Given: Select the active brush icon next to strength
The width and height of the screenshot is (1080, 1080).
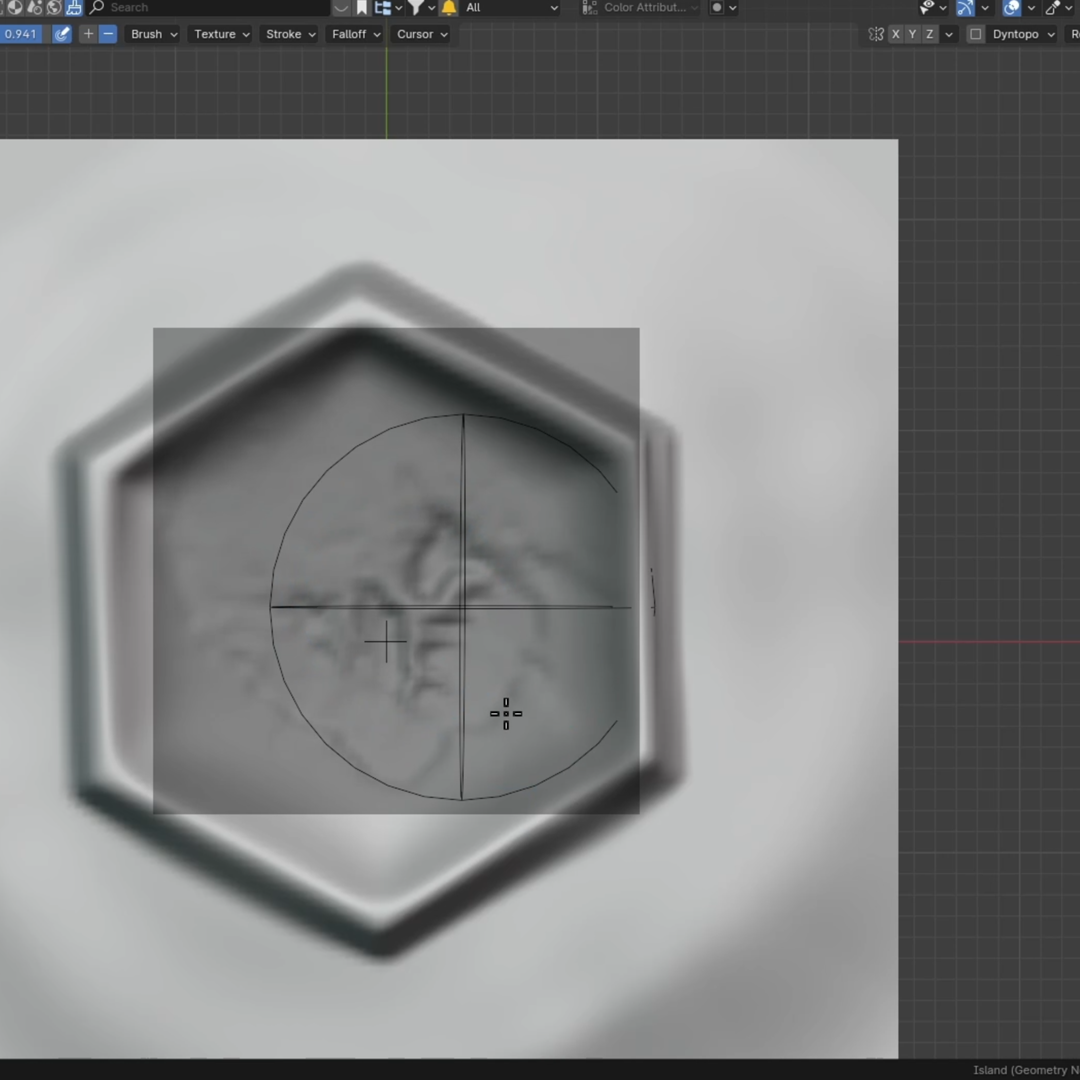Looking at the screenshot, I should [x=62, y=33].
